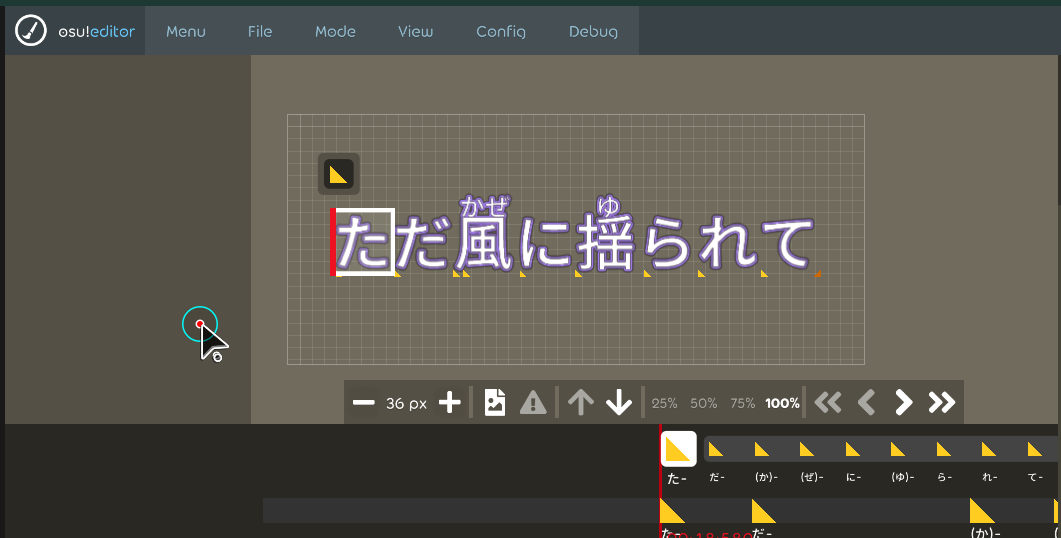Click the double right chevron icon

(942, 403)
